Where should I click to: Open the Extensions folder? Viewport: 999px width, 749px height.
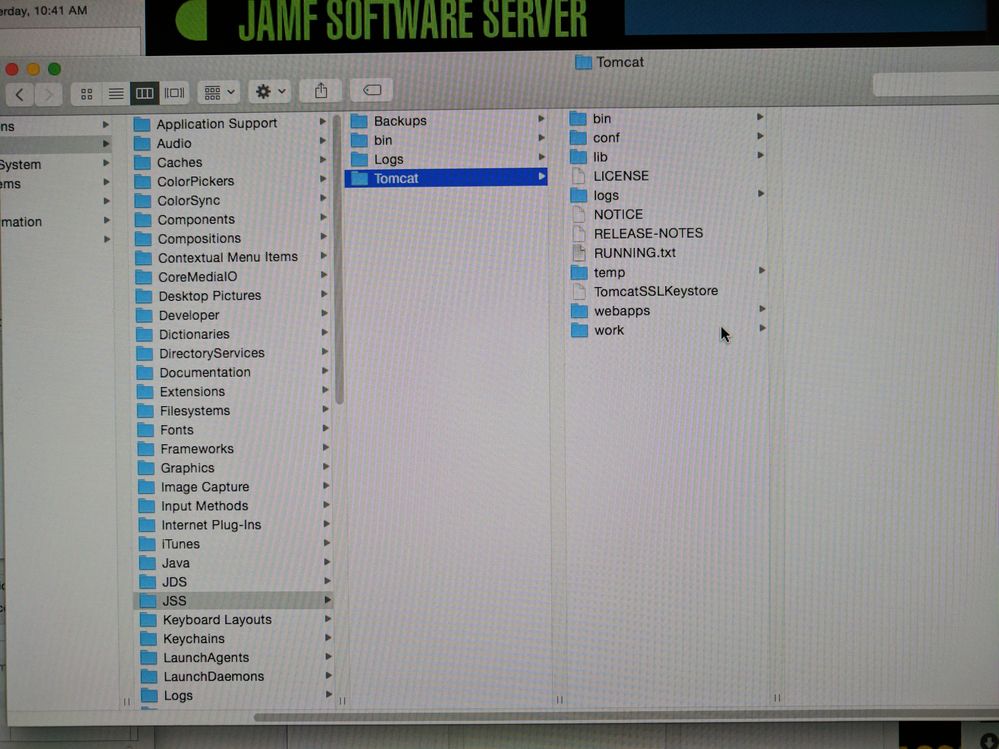tap(192, 392)
